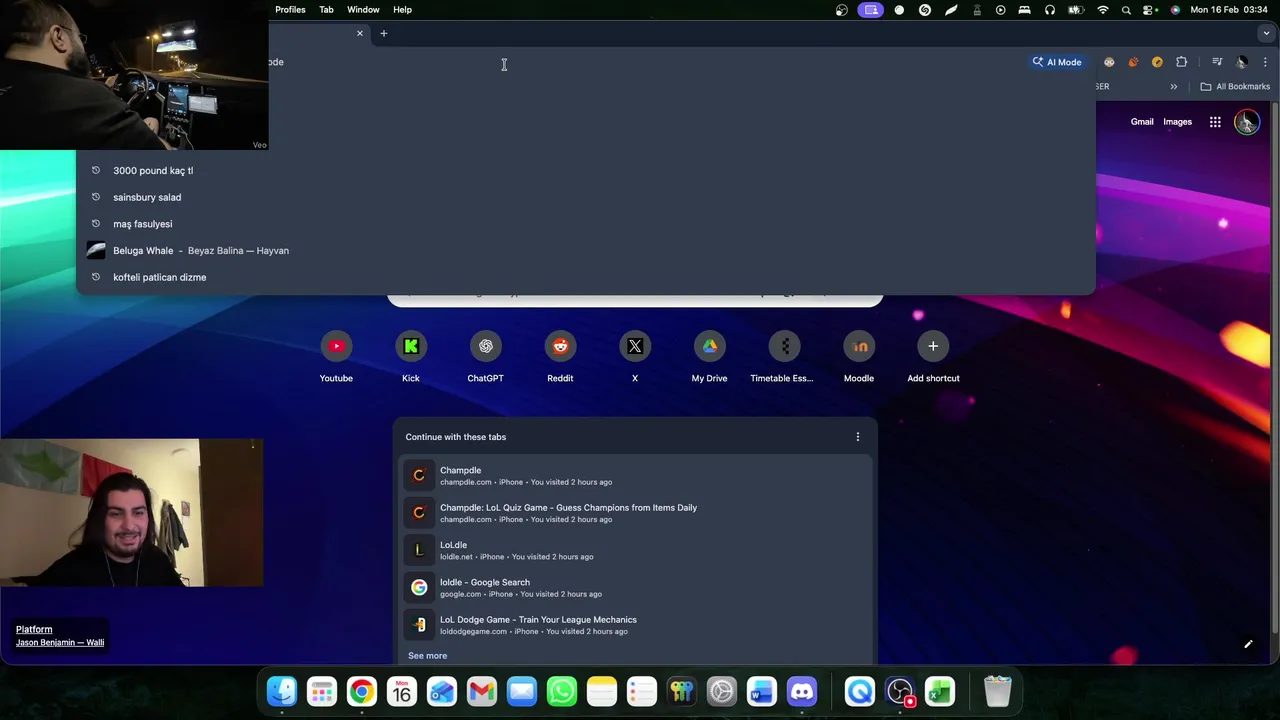Open loldle - Google Search entry
This screenshot has height=720, width=1280.
635,588
